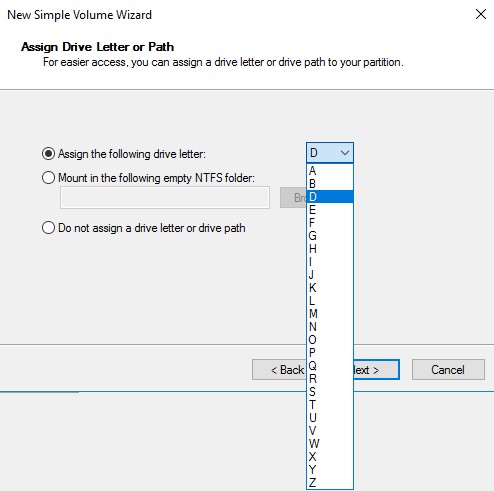Choose drive letter G from dropdown list

coord(330,236)
